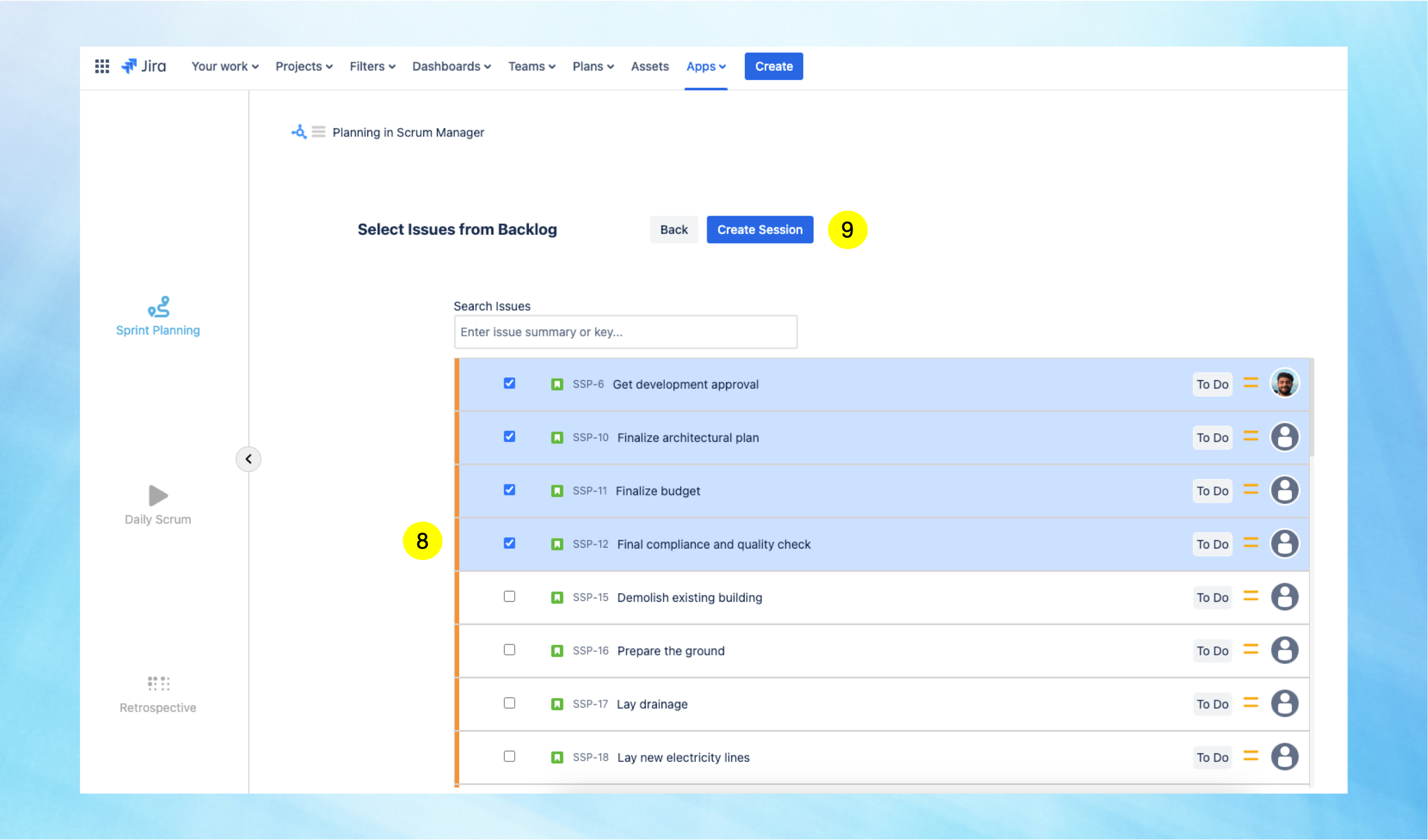The image size is (1428, 840).
Task: Click the Search Issues input field
Action: click(x=625, y=332)
